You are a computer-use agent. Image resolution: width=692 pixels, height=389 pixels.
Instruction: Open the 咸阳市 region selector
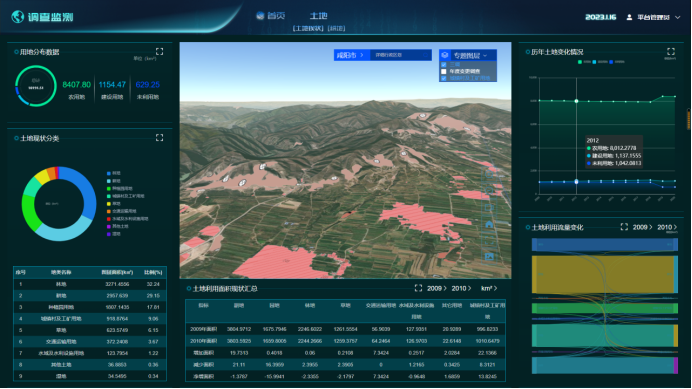pos(351,55)
